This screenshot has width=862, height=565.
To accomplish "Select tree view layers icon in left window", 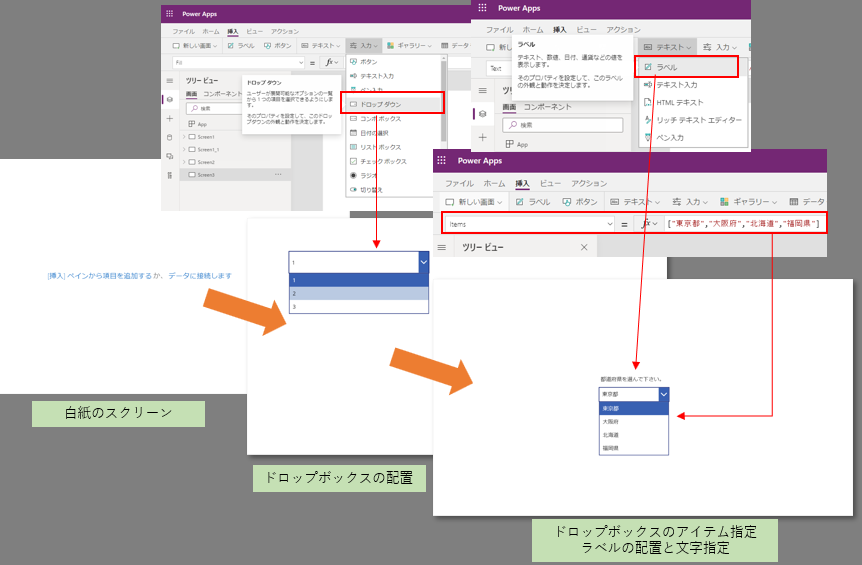I will (170, 99).
